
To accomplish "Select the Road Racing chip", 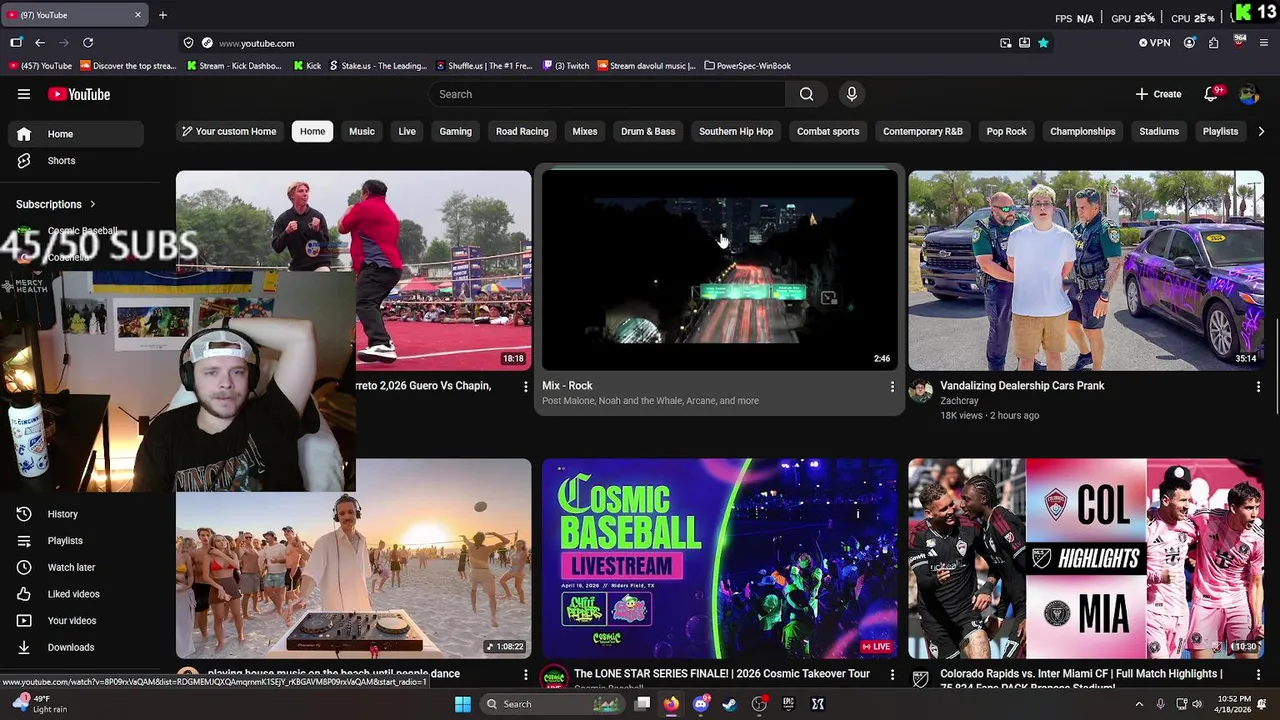I will pyautogui.click(x=522, y=131).
